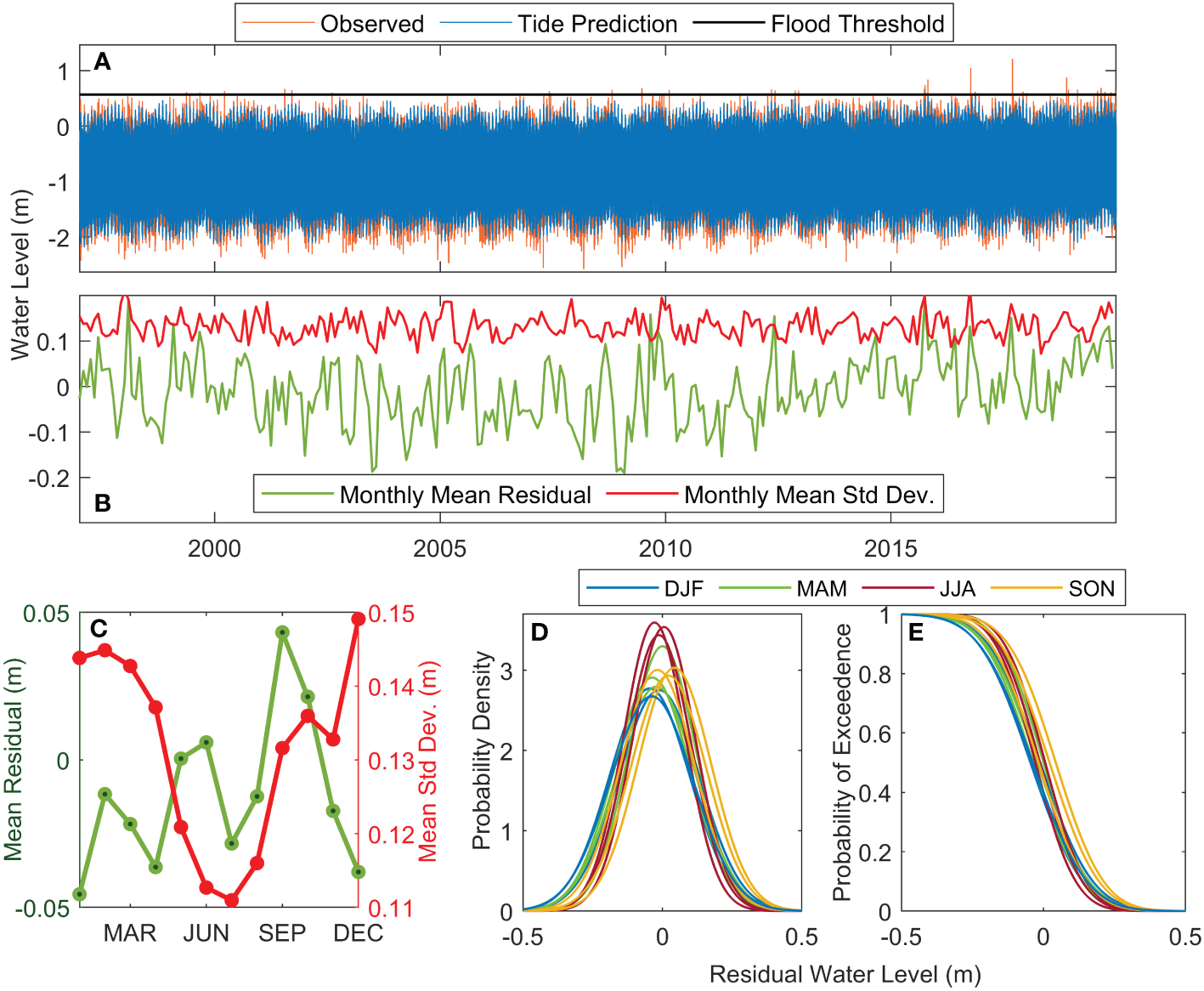Expand panel A by clicking its label
This screenshot has height=991, width=1204.
102,61
